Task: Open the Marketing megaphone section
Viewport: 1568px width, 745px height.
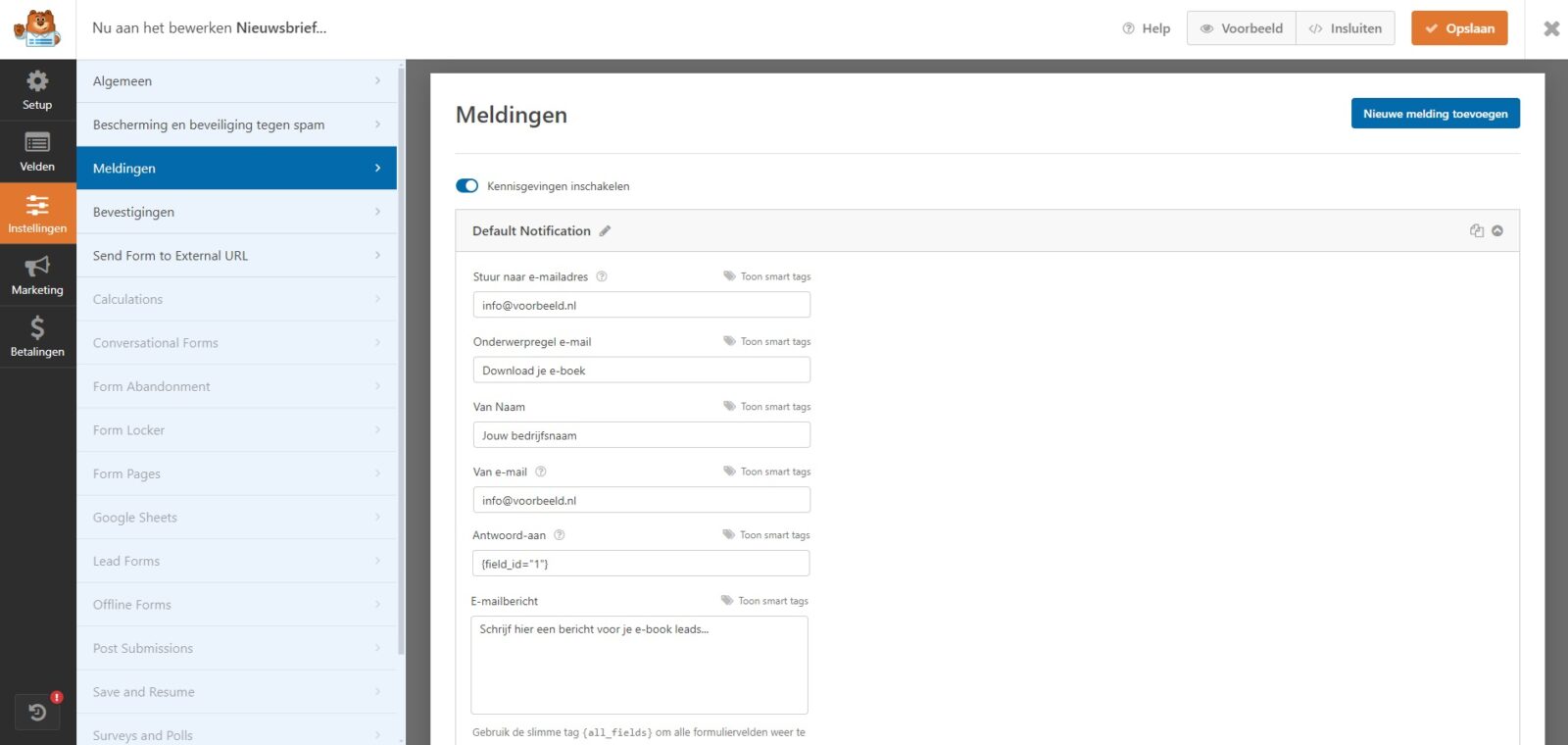Action: coord(37,275)
